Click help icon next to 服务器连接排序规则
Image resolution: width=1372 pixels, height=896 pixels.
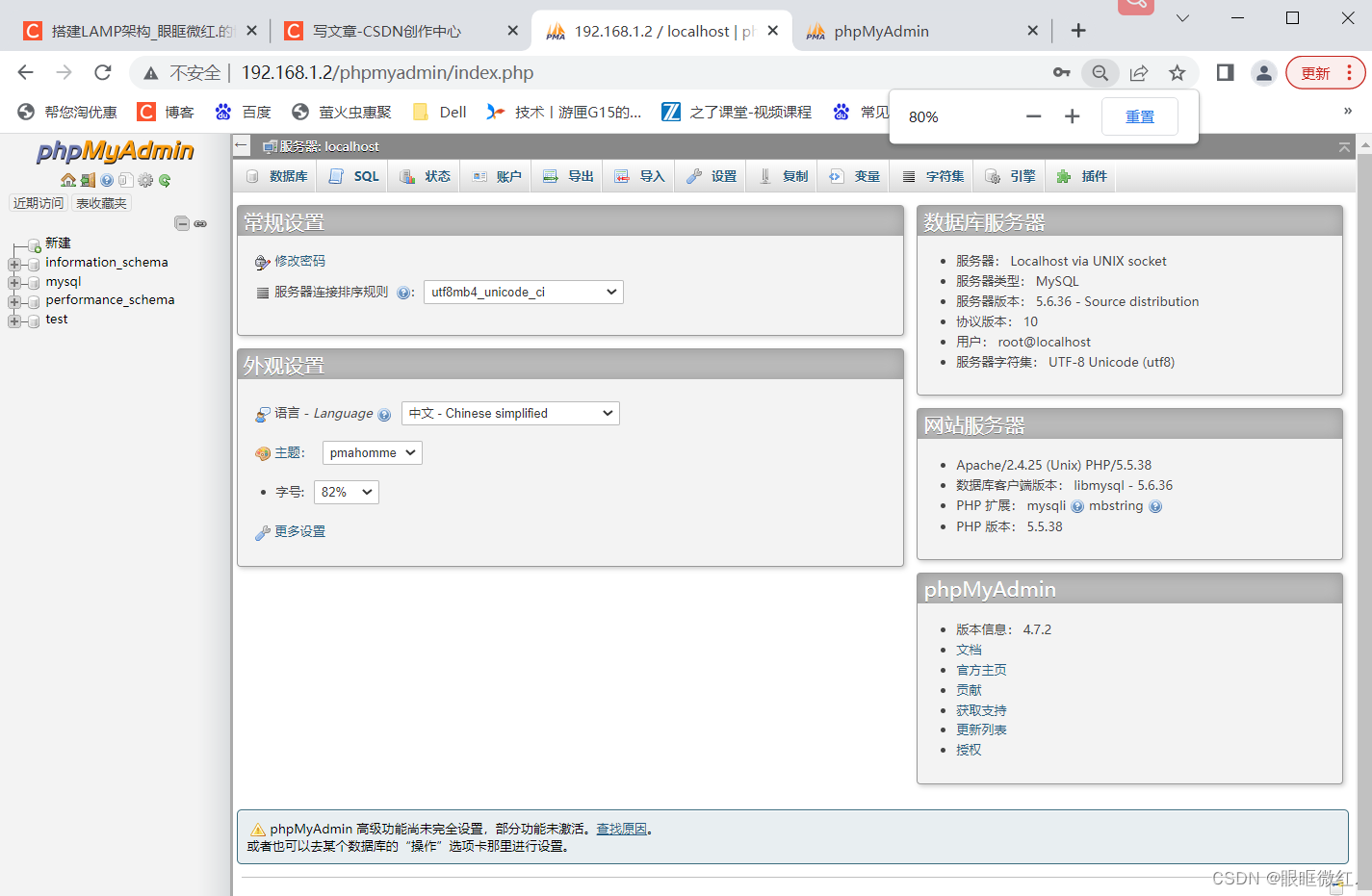pos(403,293)
